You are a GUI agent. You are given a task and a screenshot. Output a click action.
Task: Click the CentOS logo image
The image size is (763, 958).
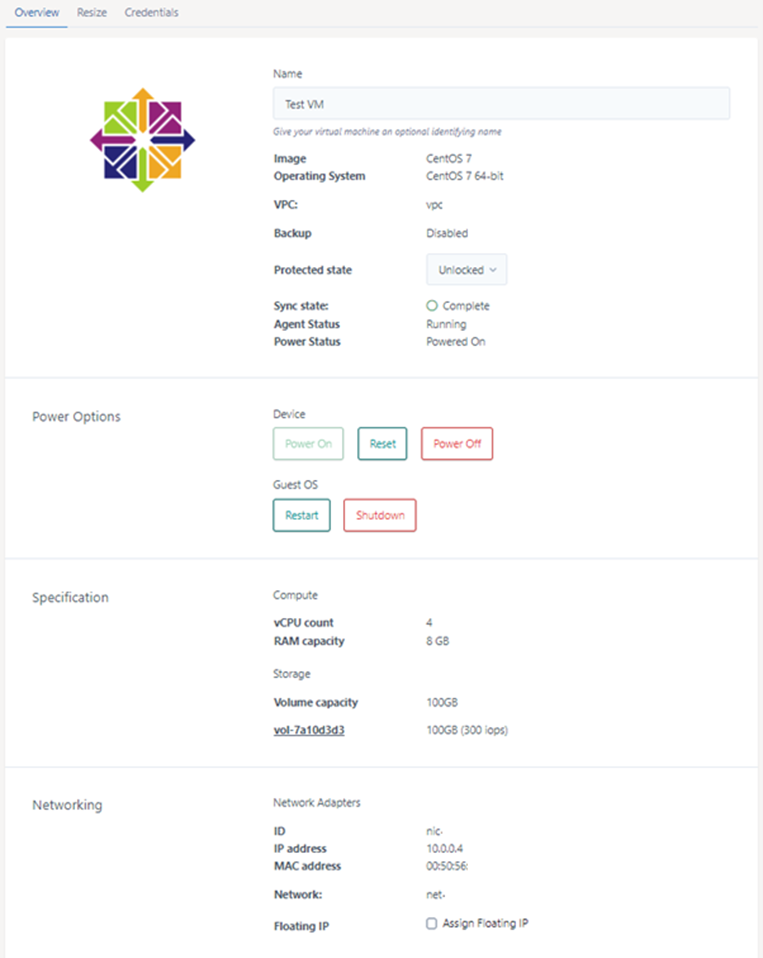click(x=141, y=140)
